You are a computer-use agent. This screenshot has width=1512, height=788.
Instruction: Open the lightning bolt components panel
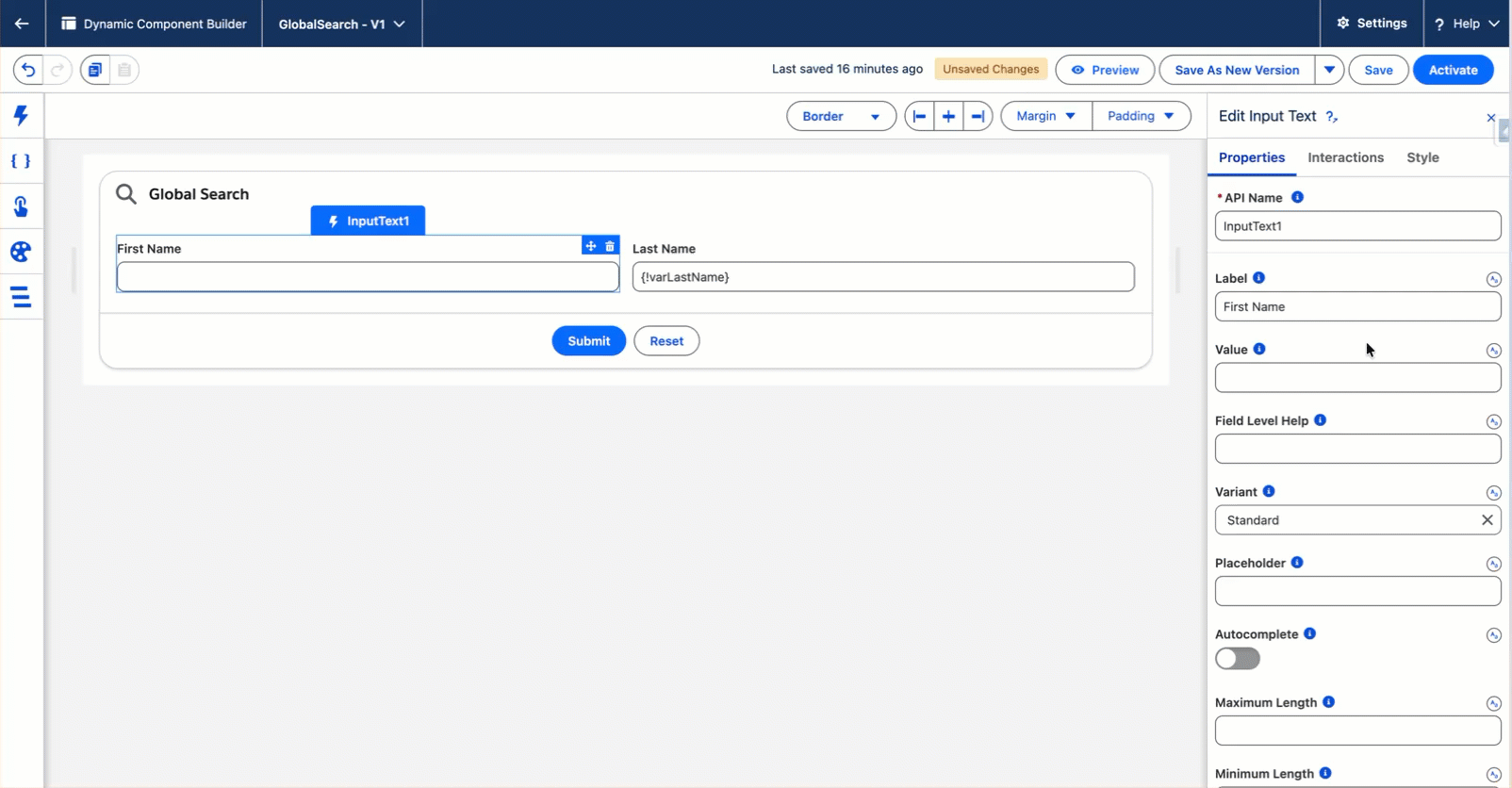coord(21,115)
